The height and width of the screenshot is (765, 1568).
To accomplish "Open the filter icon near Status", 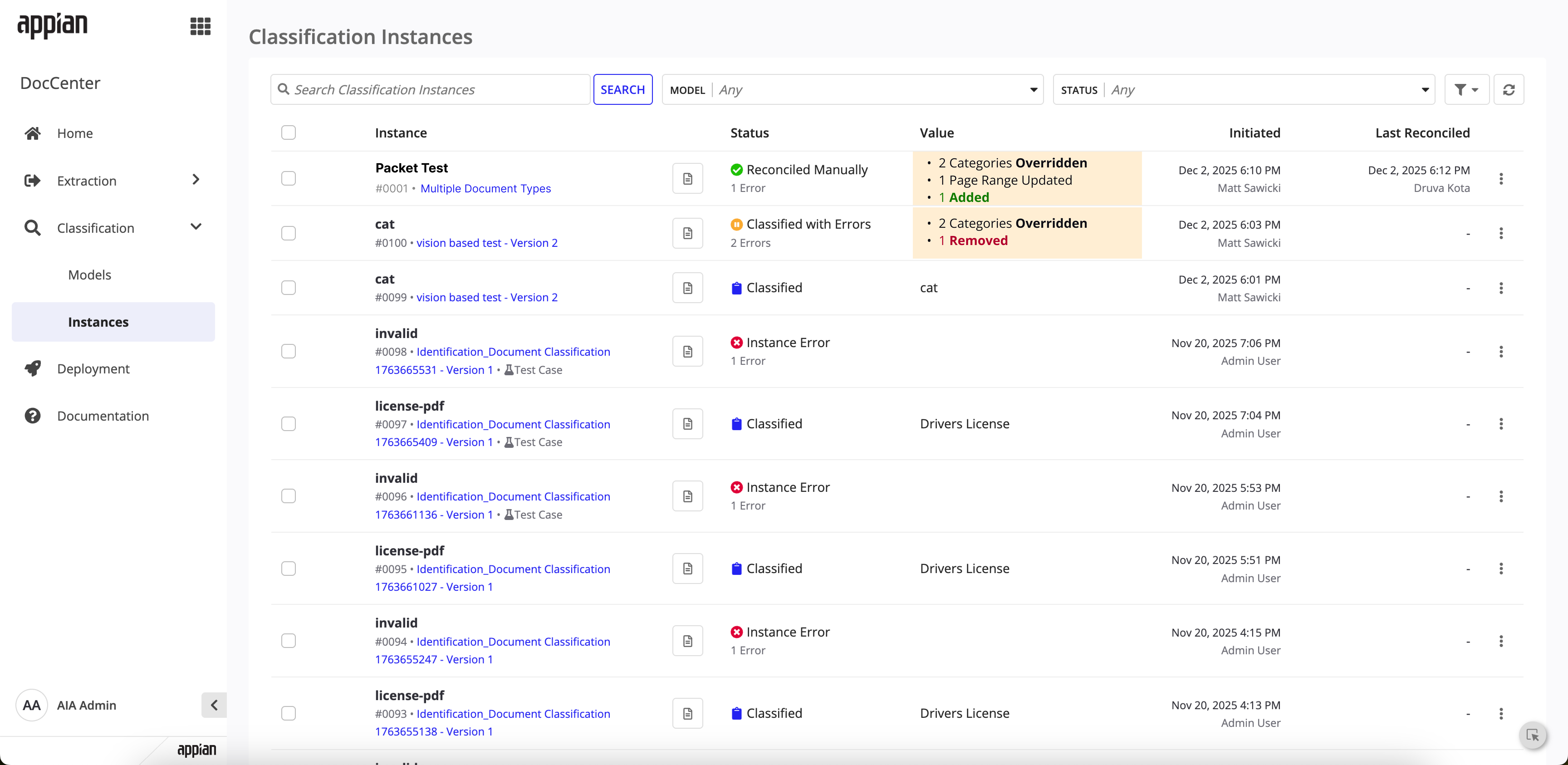I will coord(1466,89).
